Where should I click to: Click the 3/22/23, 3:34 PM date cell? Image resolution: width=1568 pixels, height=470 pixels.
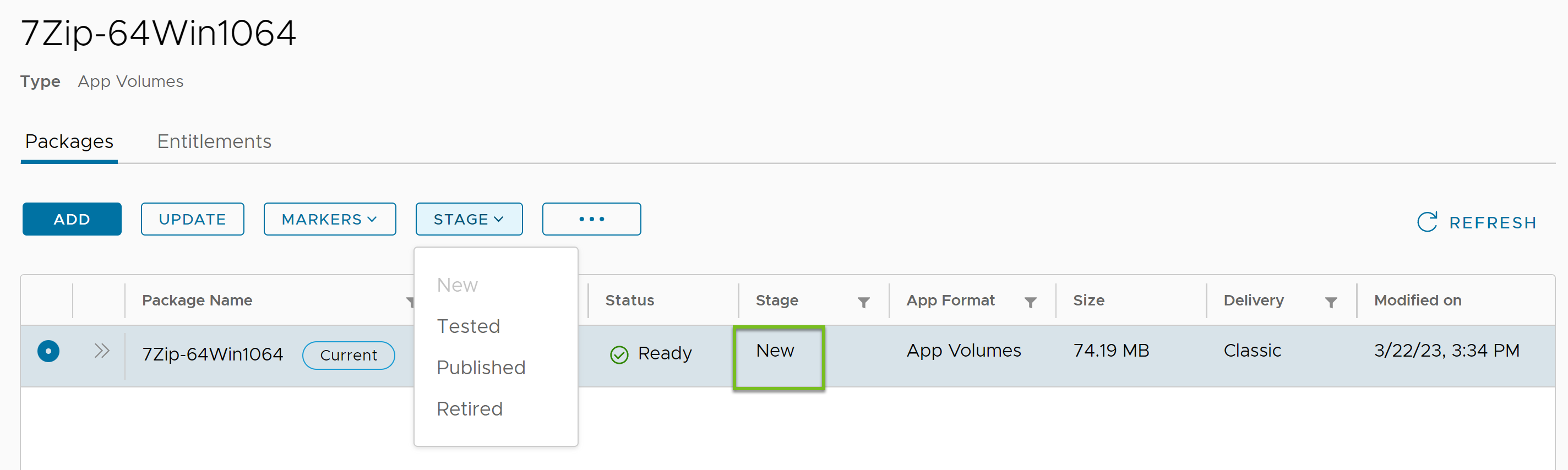(1446, 351)
